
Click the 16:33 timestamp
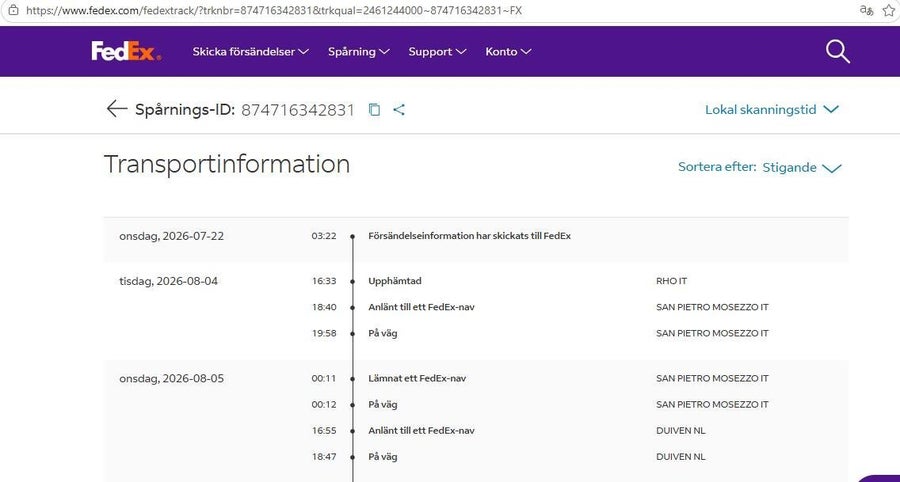(324, 281)
